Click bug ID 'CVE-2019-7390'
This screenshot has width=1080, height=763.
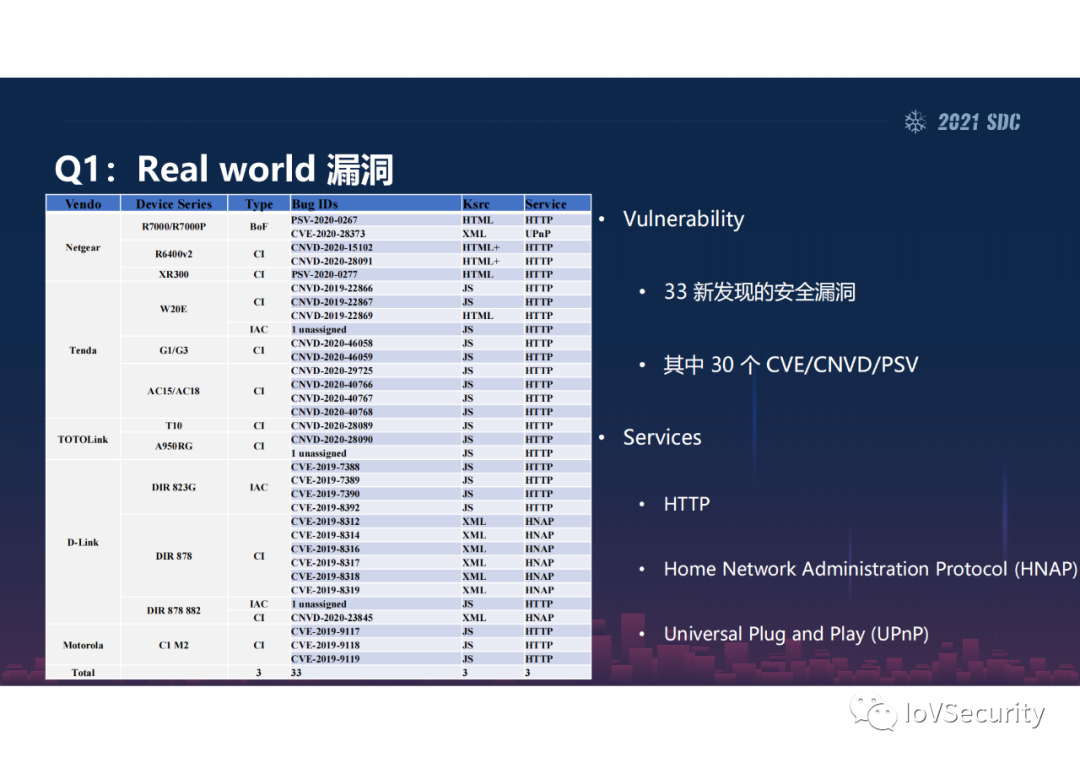pos(325,494)
